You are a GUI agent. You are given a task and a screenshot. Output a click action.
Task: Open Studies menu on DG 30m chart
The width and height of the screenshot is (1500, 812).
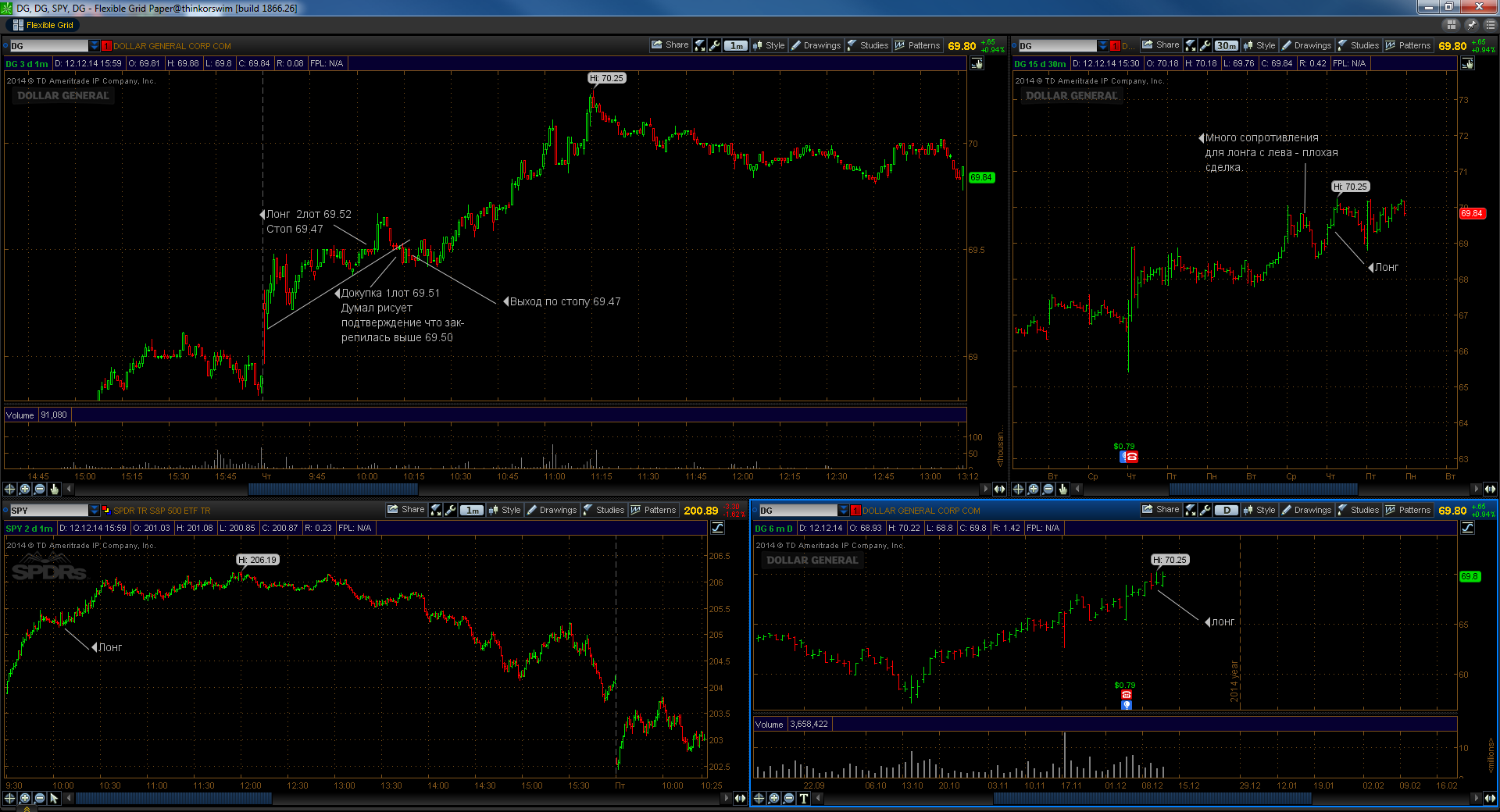(x=1358, y=45)
